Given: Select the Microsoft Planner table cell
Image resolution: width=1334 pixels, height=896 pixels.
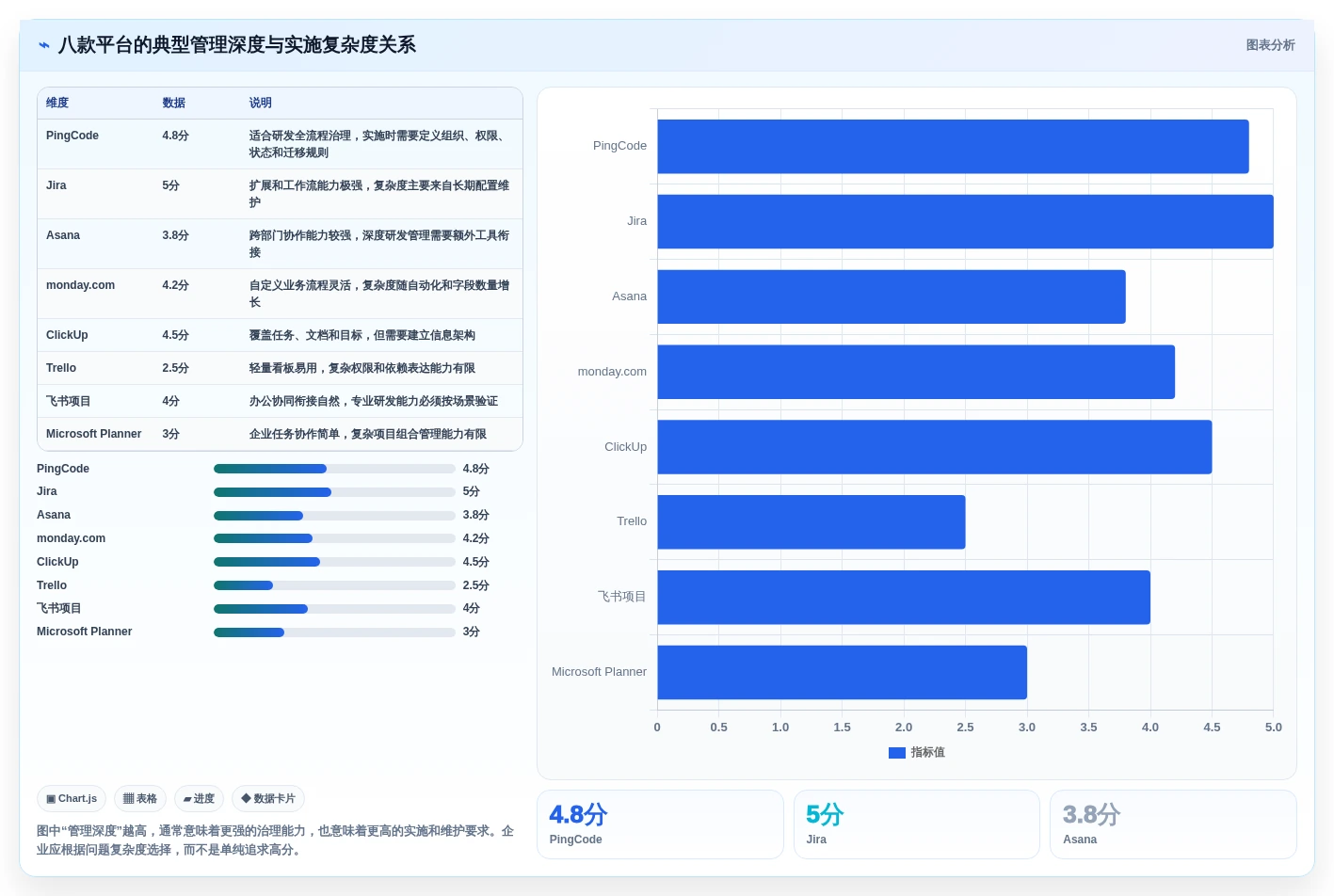Looking at the screenshot, I should pos(94,435).
